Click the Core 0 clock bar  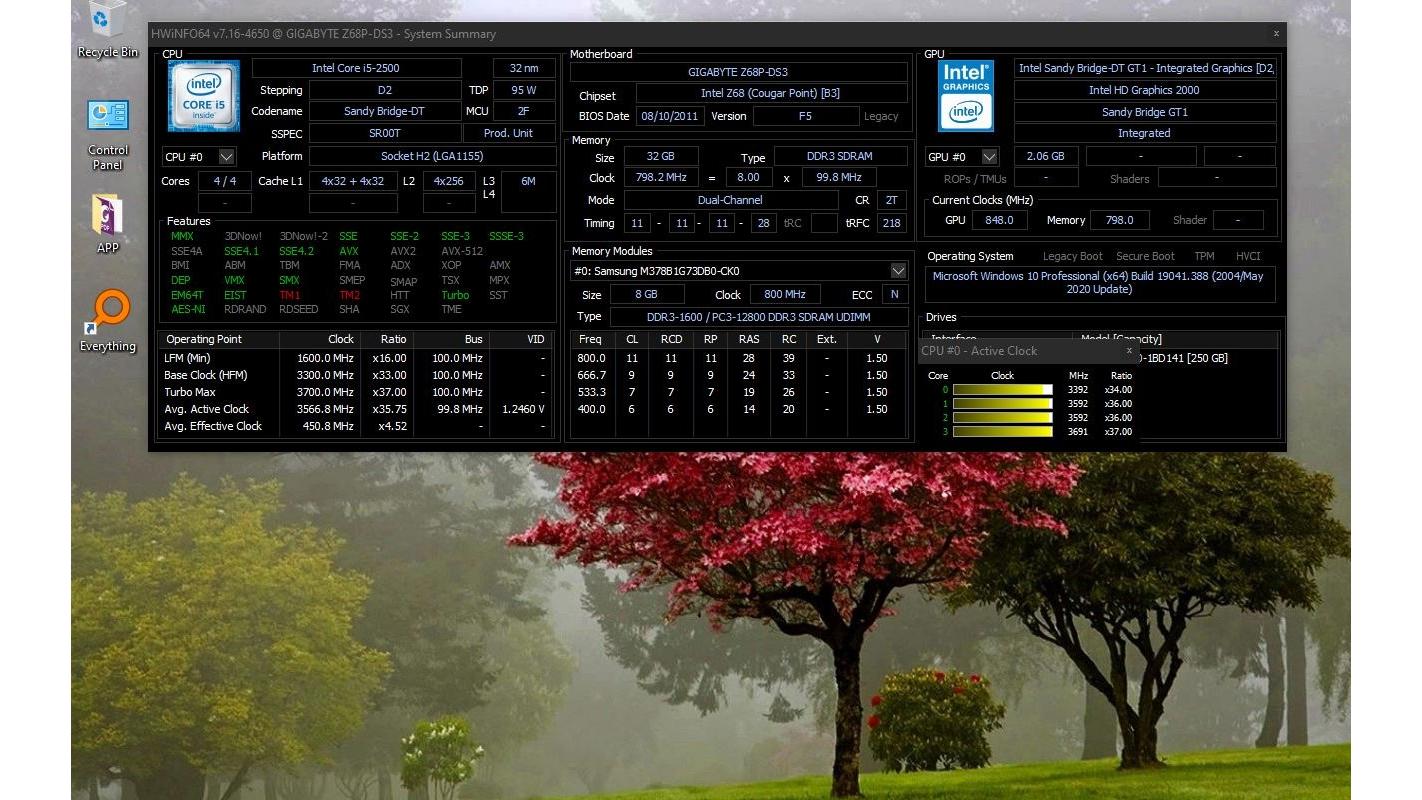[x=1002, y=390]
